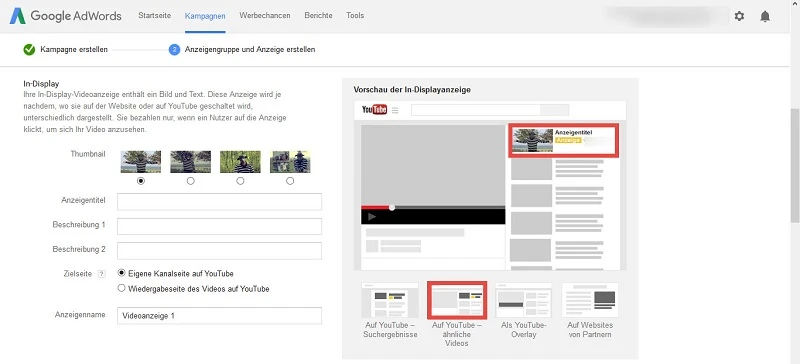Click the play button in preview video
The image size is (800, 364).
372,216
